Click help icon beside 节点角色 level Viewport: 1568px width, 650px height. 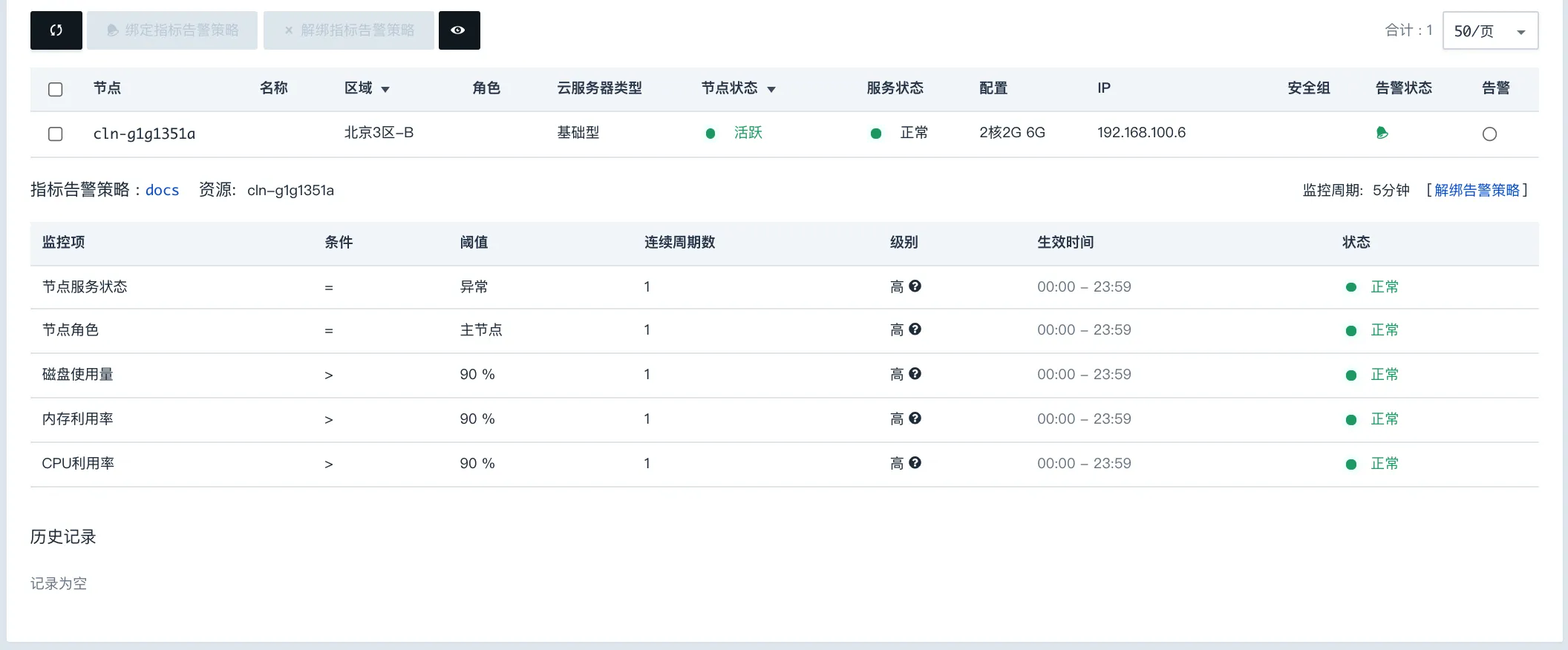(x=915, y=329)
